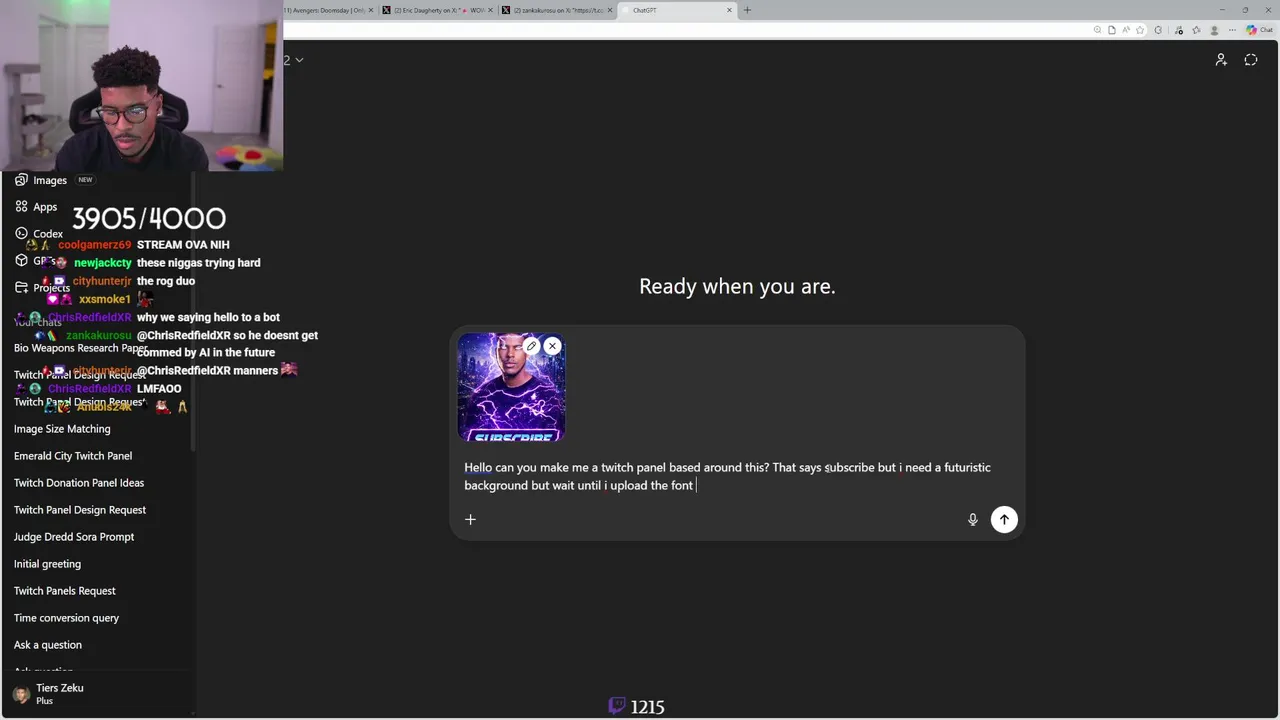Screen dimensions: 1280x720
Task: Open Judge Dredd Sora Prompt chat
Action: click(74, 537)
